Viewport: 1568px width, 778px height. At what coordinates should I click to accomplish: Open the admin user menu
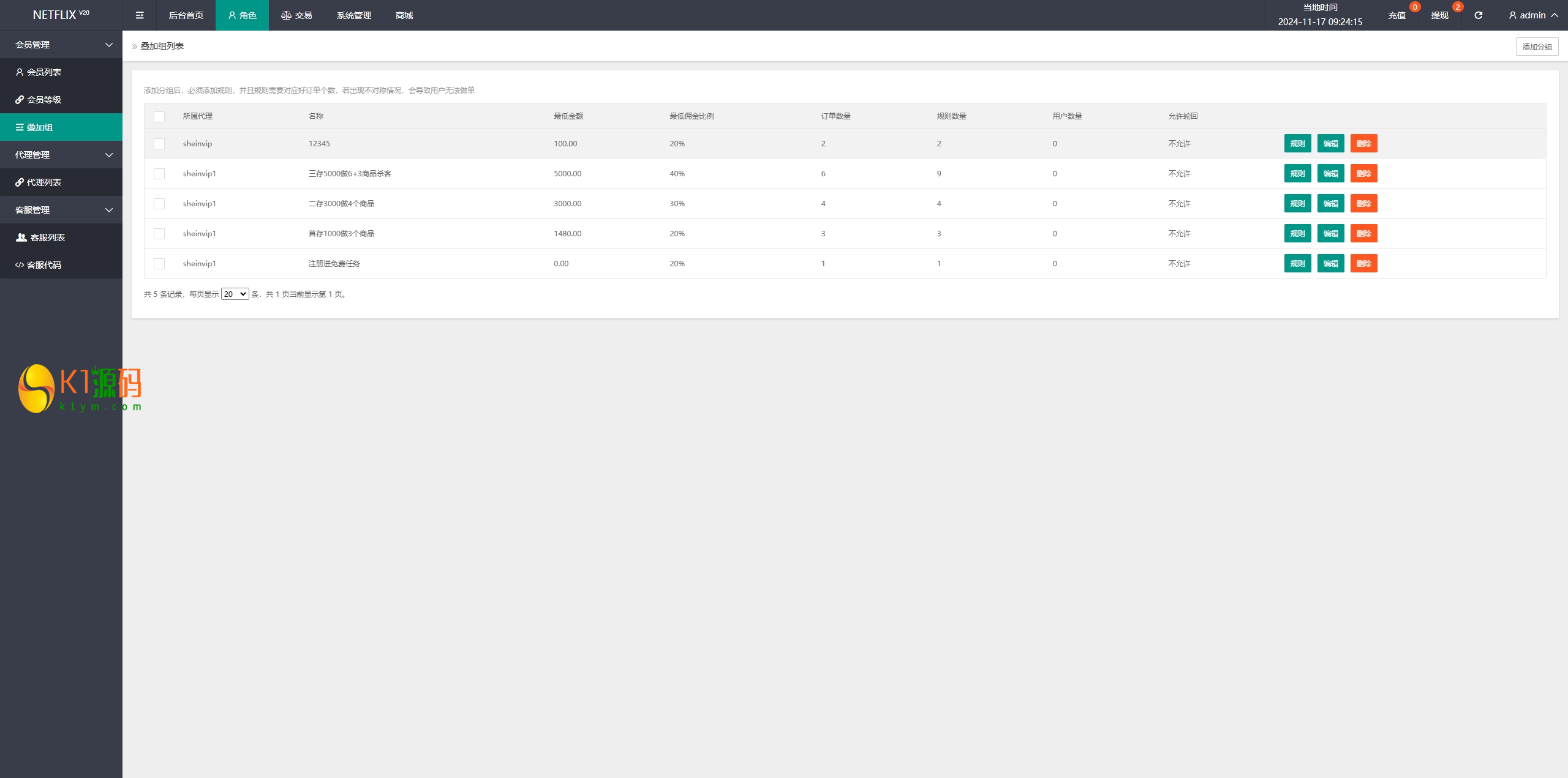[x=1532, y=15]
